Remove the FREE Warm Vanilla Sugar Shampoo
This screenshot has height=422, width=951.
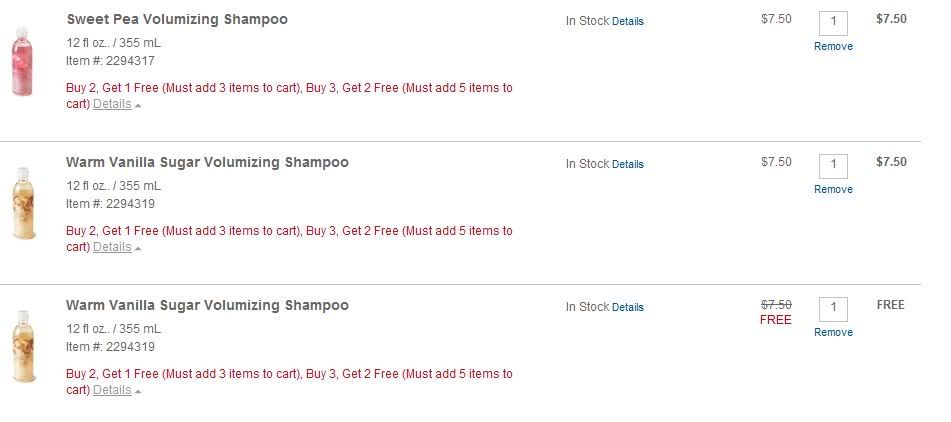(x=833, y=332)
